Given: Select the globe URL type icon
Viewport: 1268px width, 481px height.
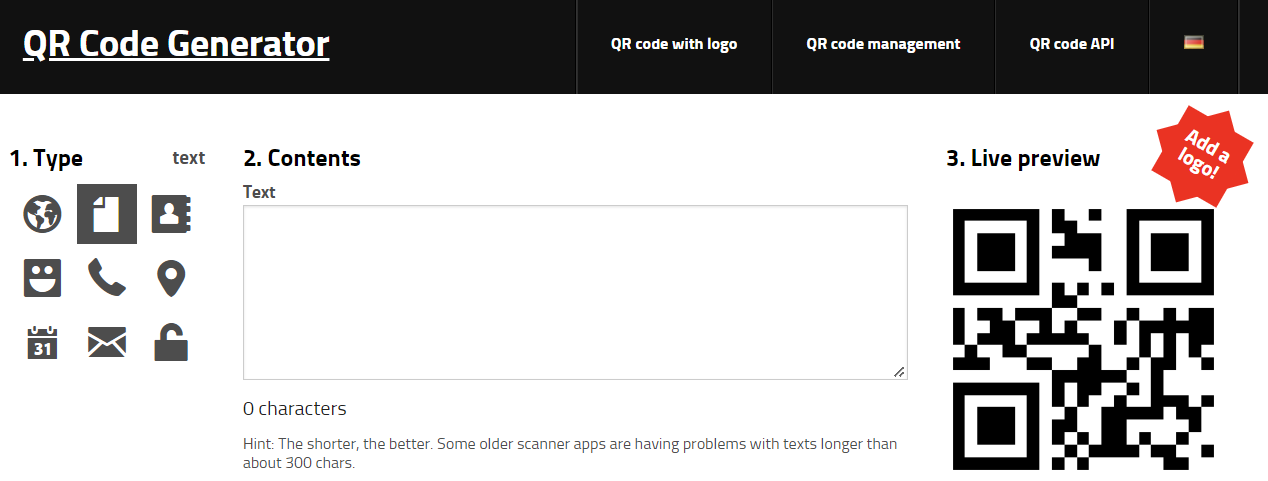Looking at the screenshot, I should pyautogui.click(x=43, y=214).
